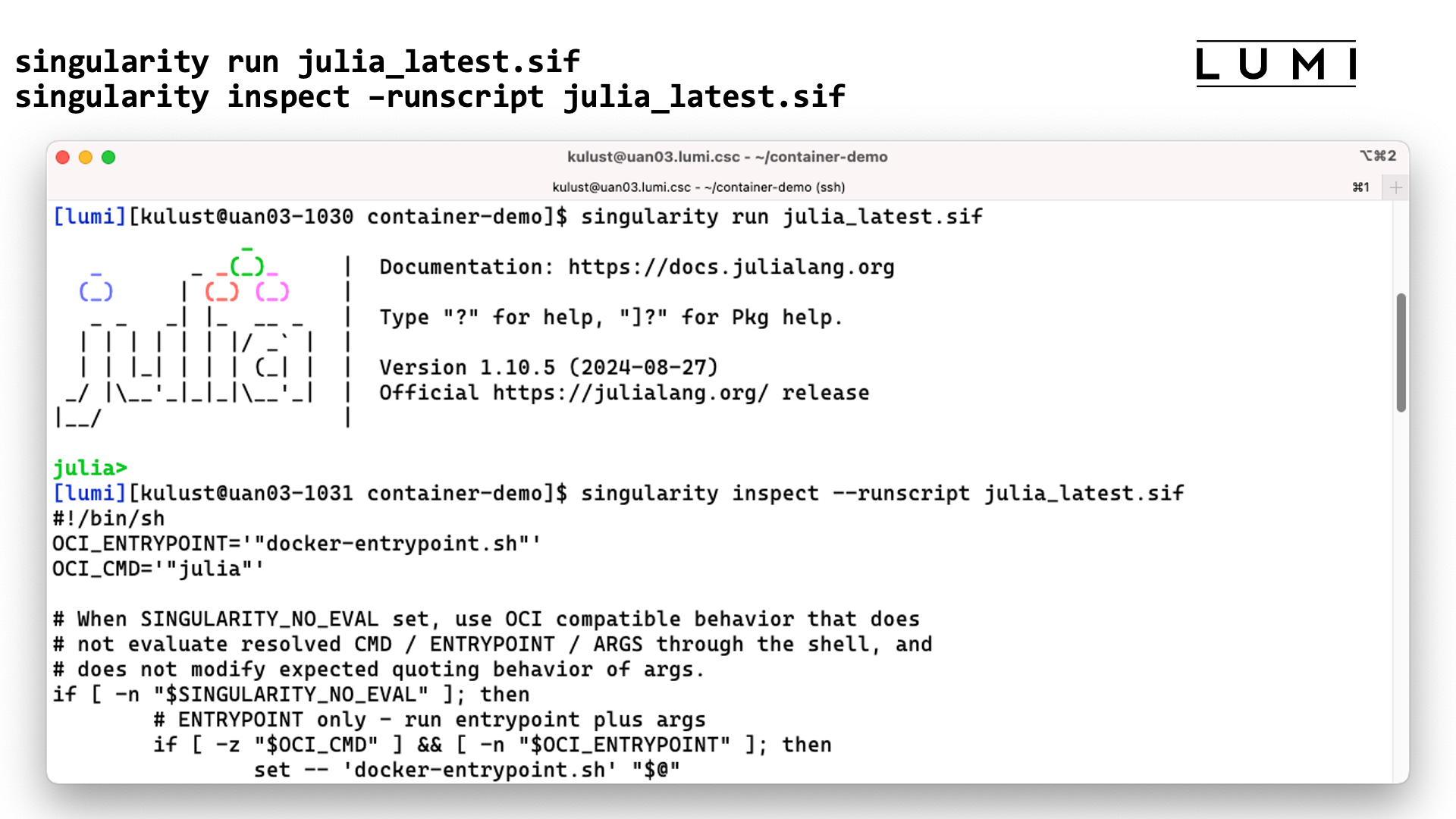Click the OCI_CMD='"julia"' line
1456x819 pixels.
pyautogui.click(x=158, y=569)
